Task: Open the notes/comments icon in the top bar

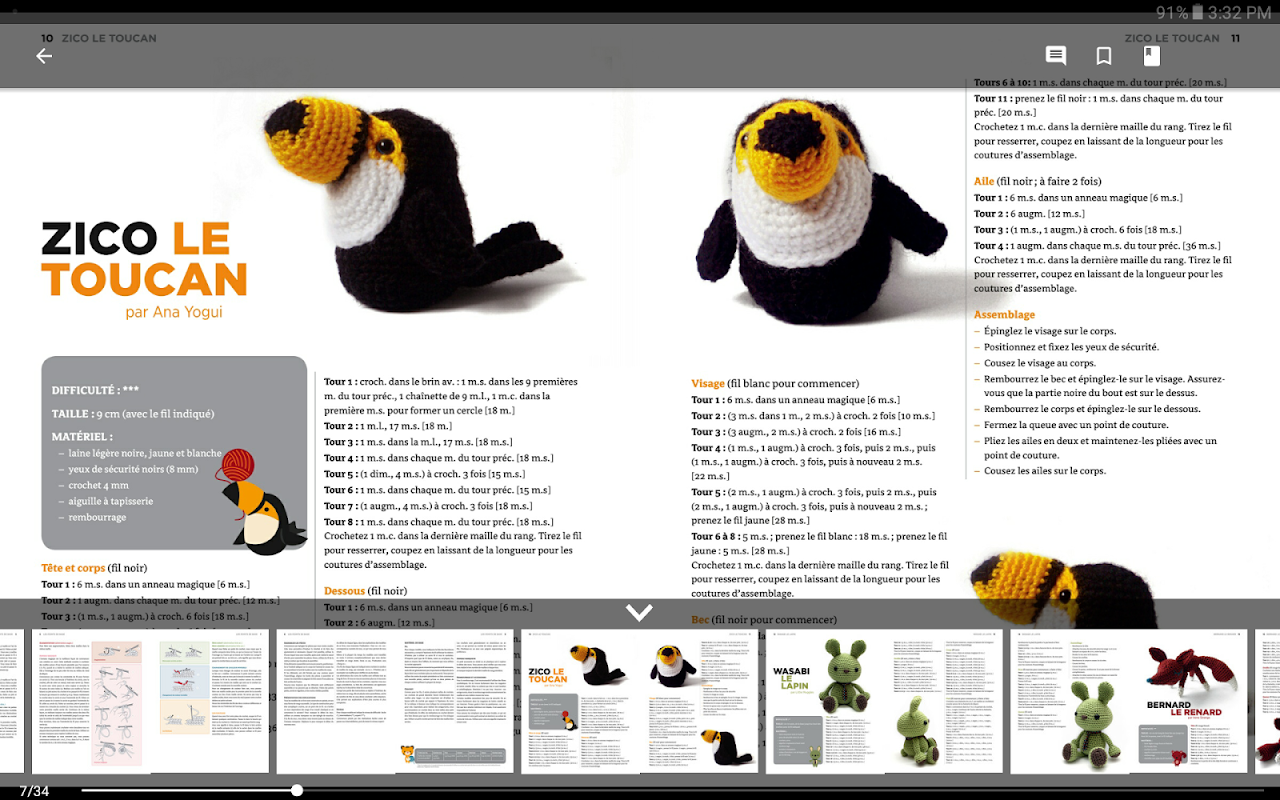Action: click(1056, 56)
